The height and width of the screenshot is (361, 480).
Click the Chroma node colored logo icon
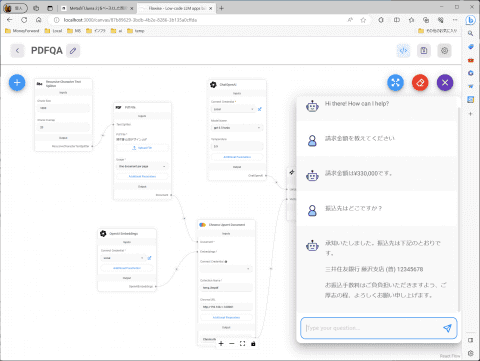(x=202, y=225)
